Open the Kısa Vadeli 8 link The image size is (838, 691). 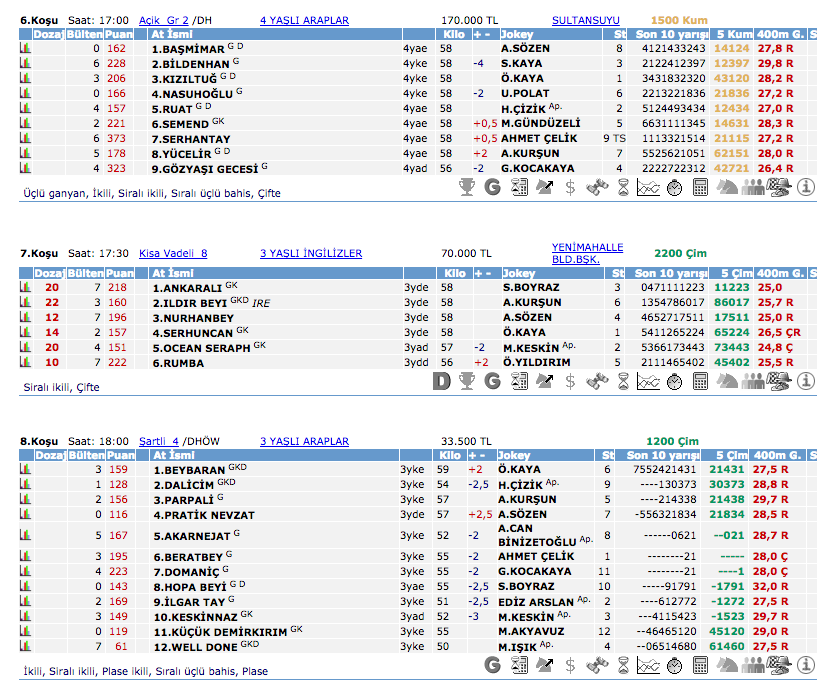[x=173, y=254]
